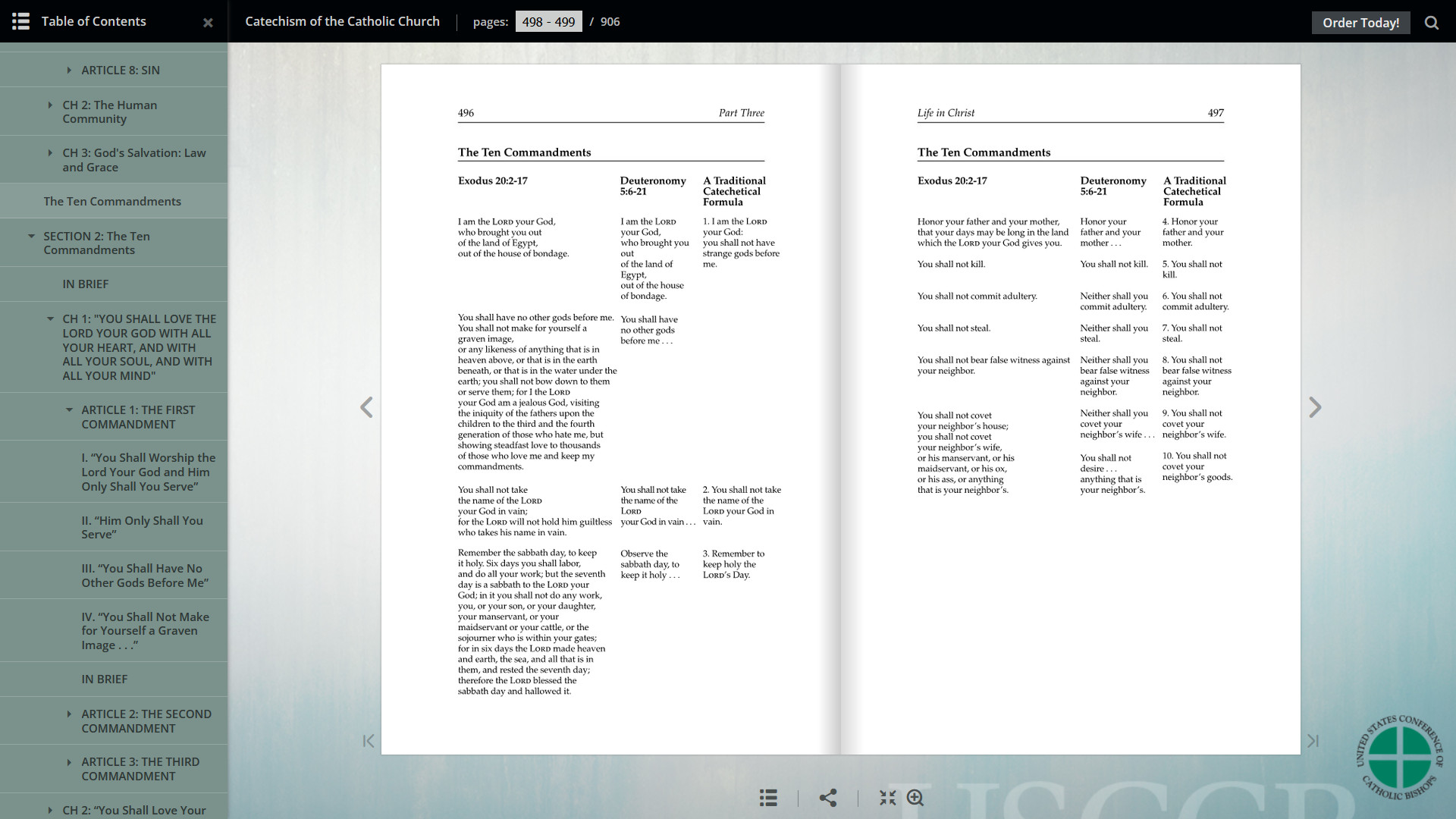Image resolution: width=1456 pixels, height=819 pixels.
Task: Collapse ARTICLE 1: THE FIRST COMMANDMENT
Action: (x=69, y=409)
